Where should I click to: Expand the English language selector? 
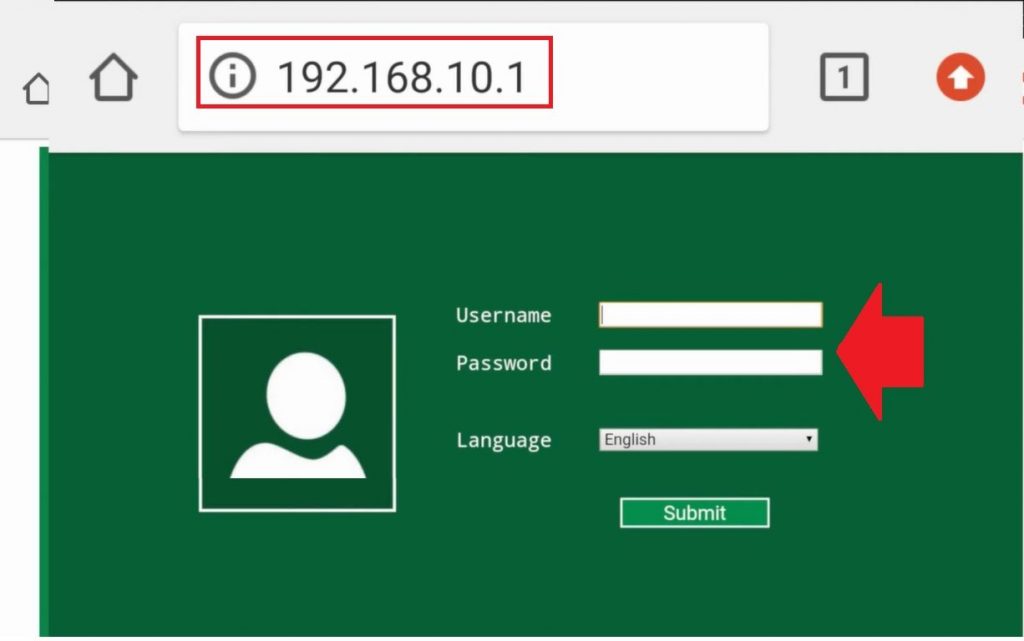coord(708,439)
